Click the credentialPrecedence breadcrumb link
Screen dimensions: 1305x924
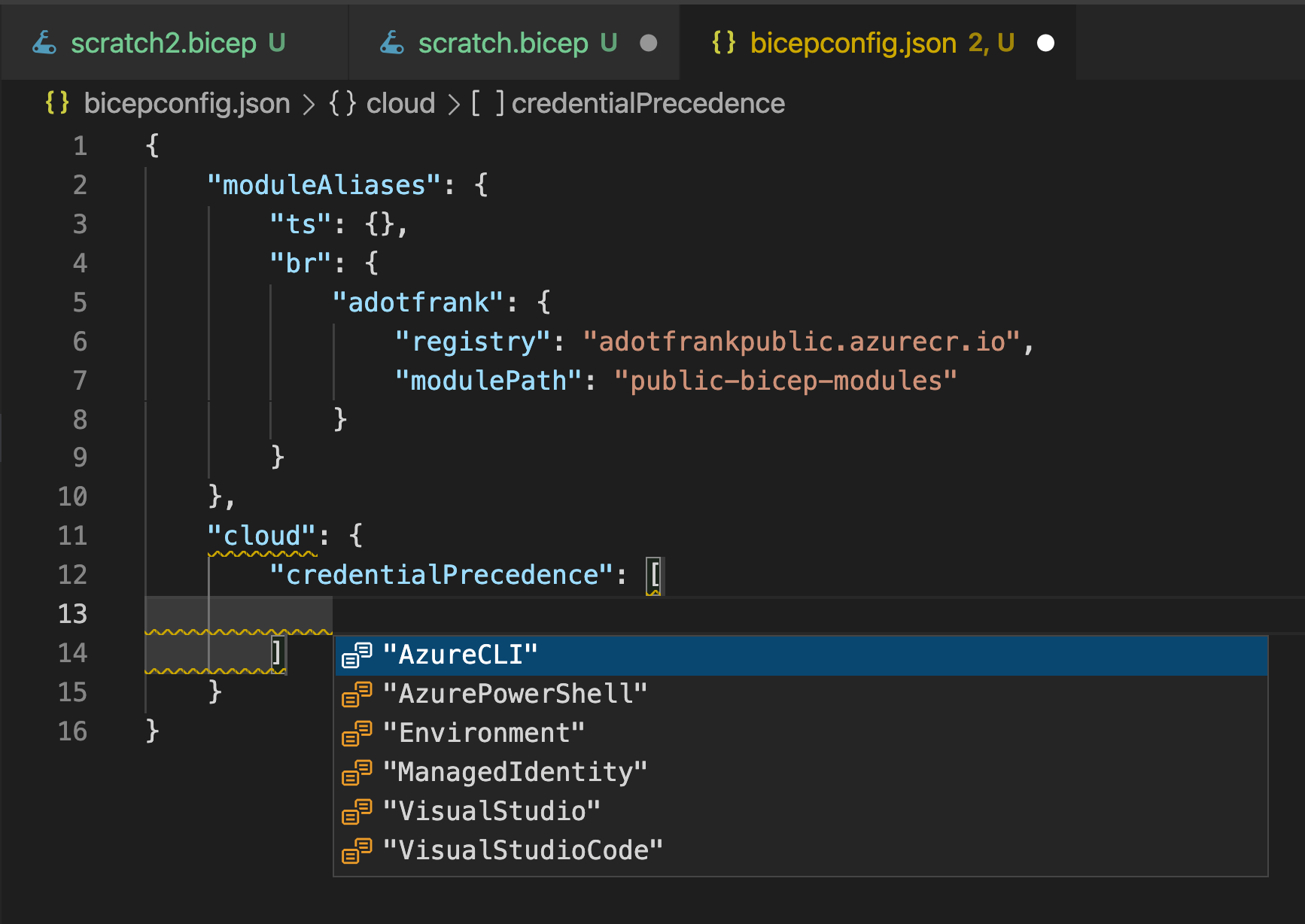[649, 103]
